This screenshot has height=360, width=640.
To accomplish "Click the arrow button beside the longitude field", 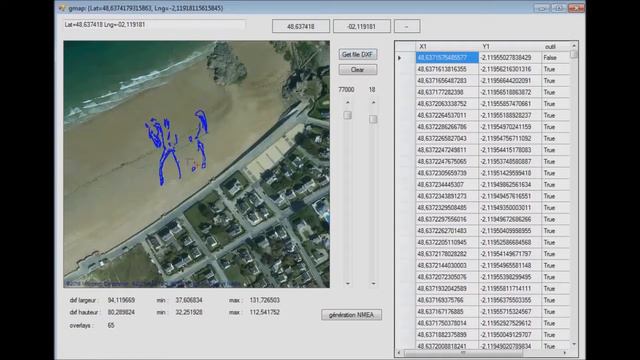I will [407, 27].
